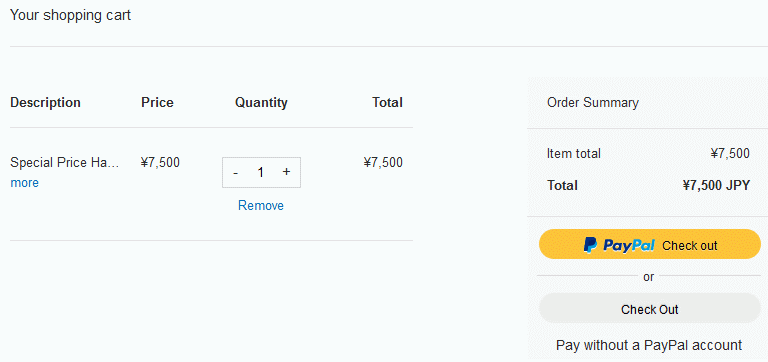Viewport: 768px width, 362px height.
Task: Click the Order Summary heading
Action: point(593,103)
